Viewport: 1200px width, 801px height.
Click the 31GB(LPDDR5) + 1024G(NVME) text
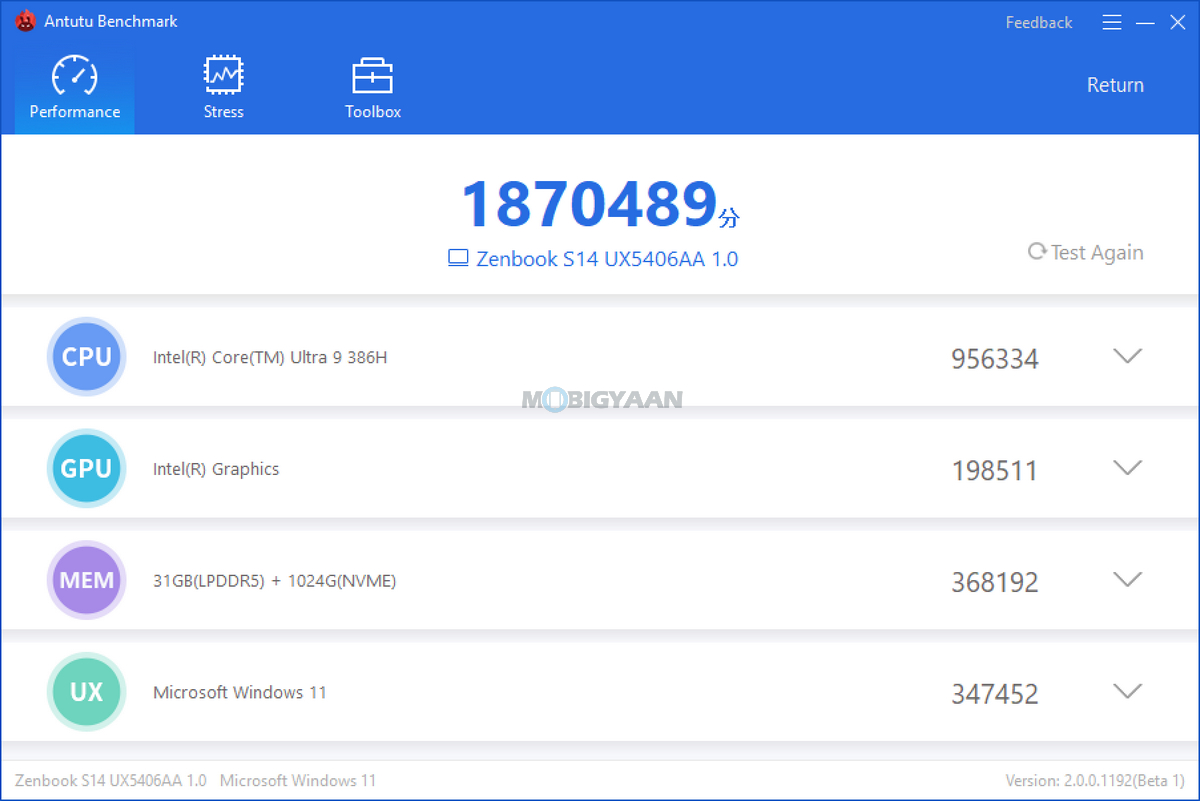click(275, 581)
